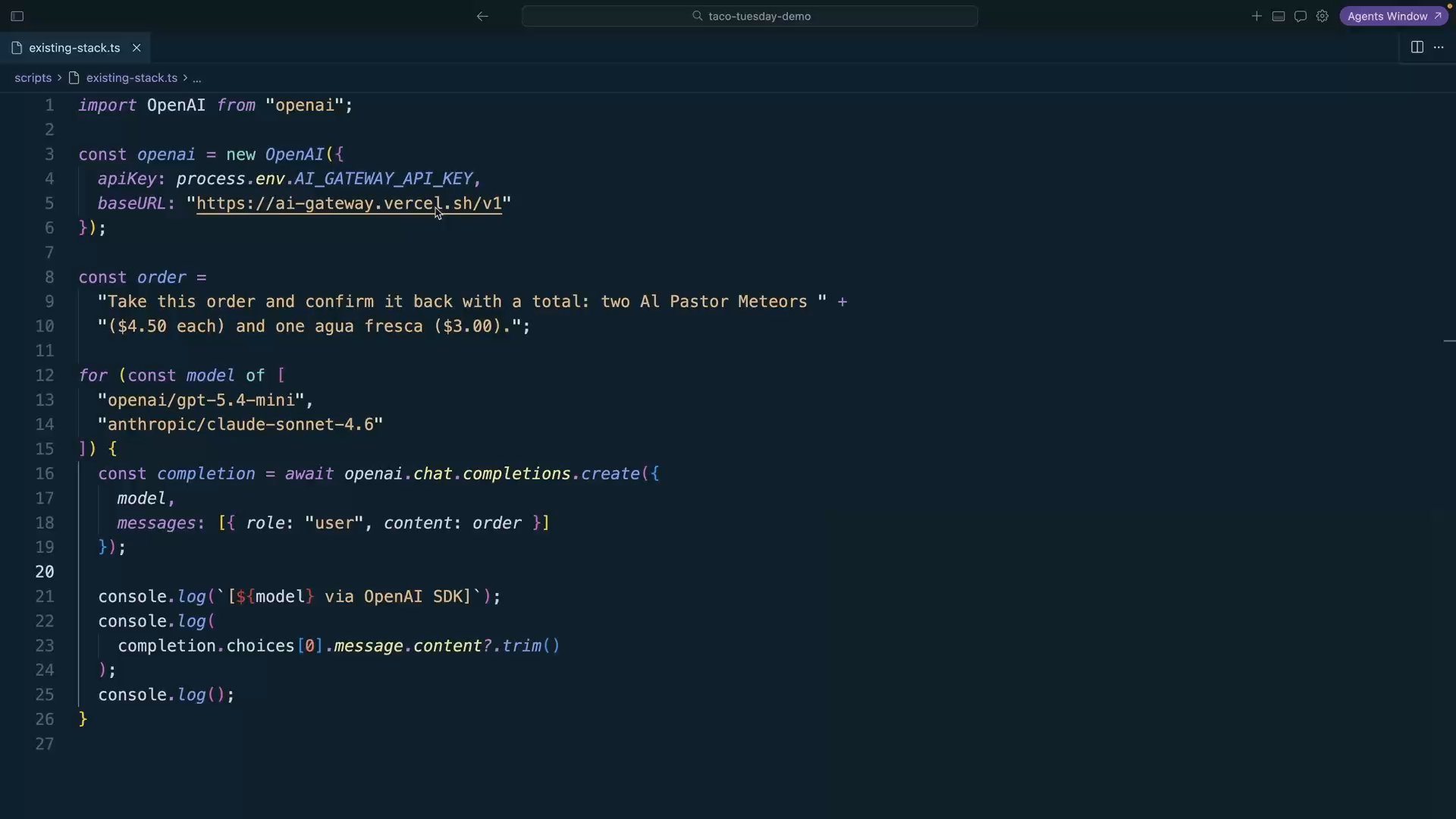1456x819 pixels.
Task: Click line number 20 in gutter
Action: click(45, 572)
